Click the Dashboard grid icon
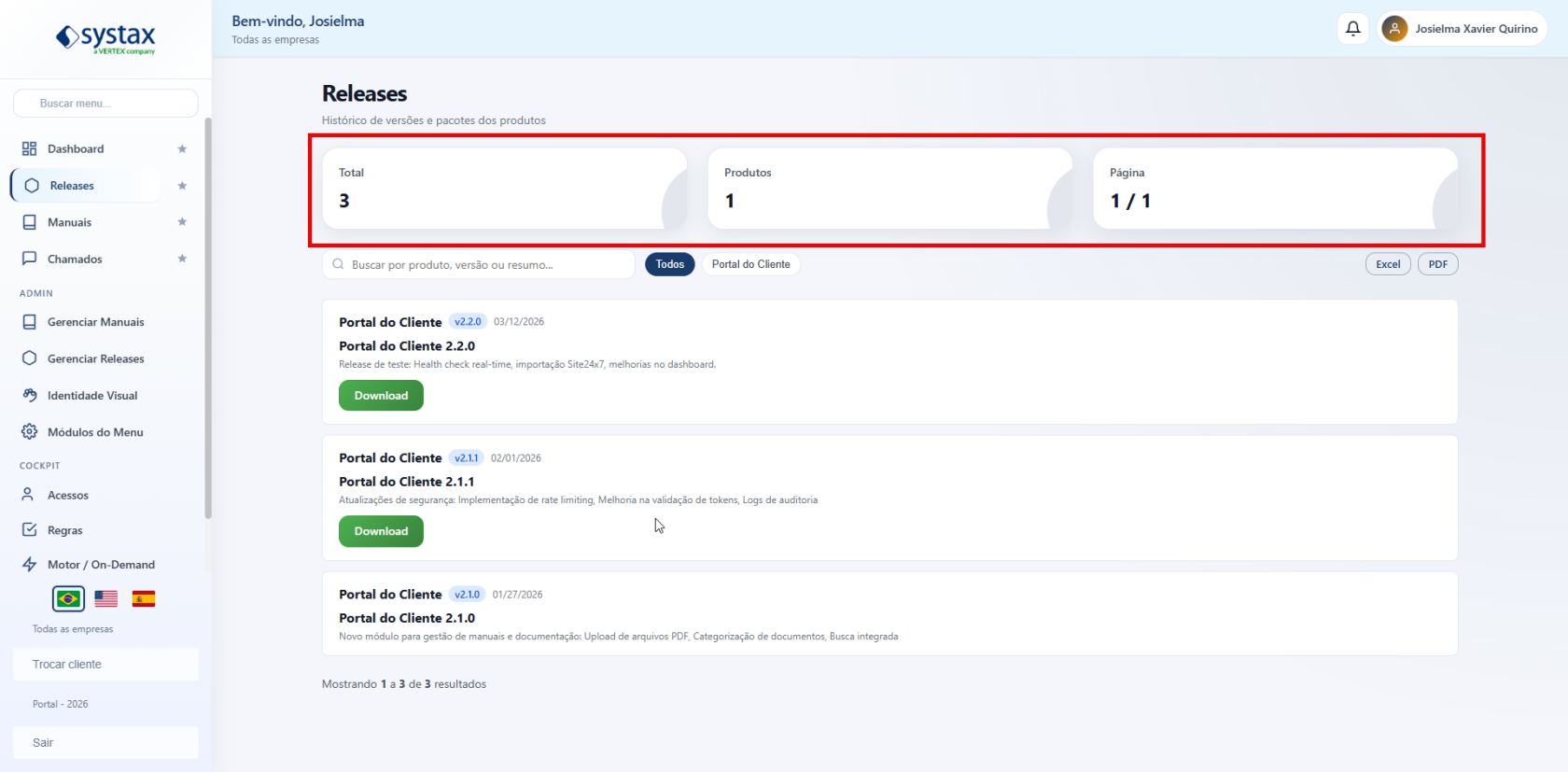This screenshot has width=1568, height=772. coord(30,148)
